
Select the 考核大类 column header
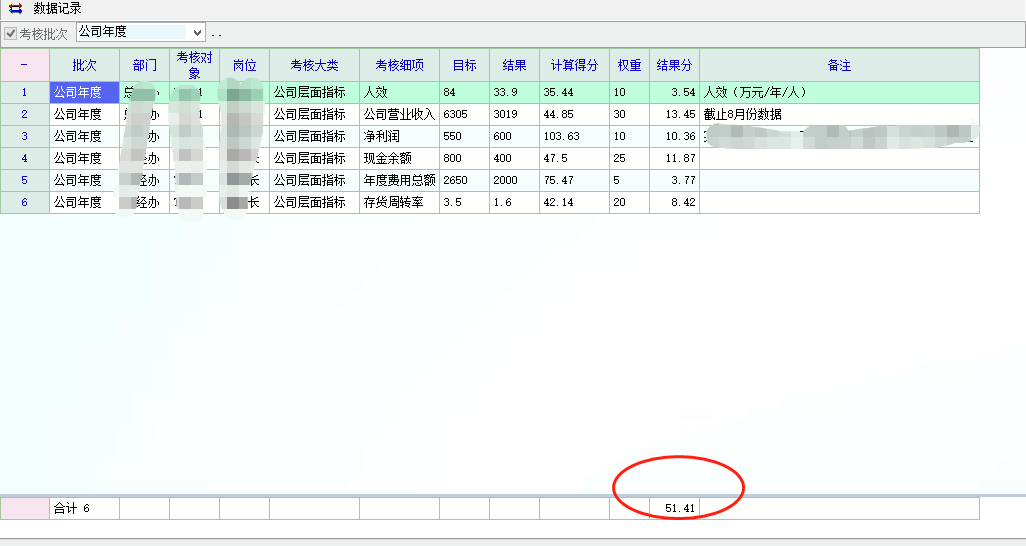point(315,65)
